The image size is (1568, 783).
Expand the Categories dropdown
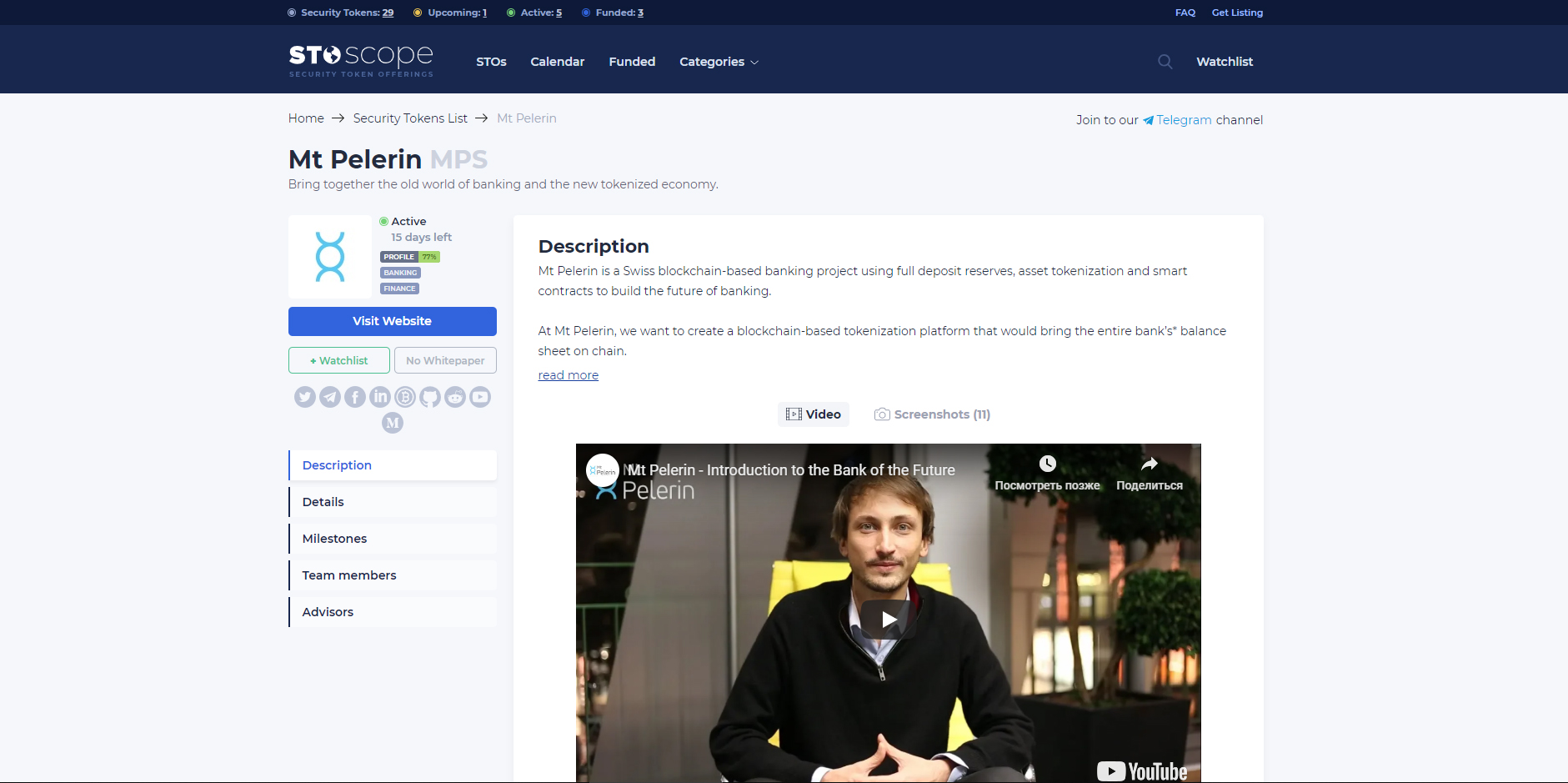tap(719, 62)
